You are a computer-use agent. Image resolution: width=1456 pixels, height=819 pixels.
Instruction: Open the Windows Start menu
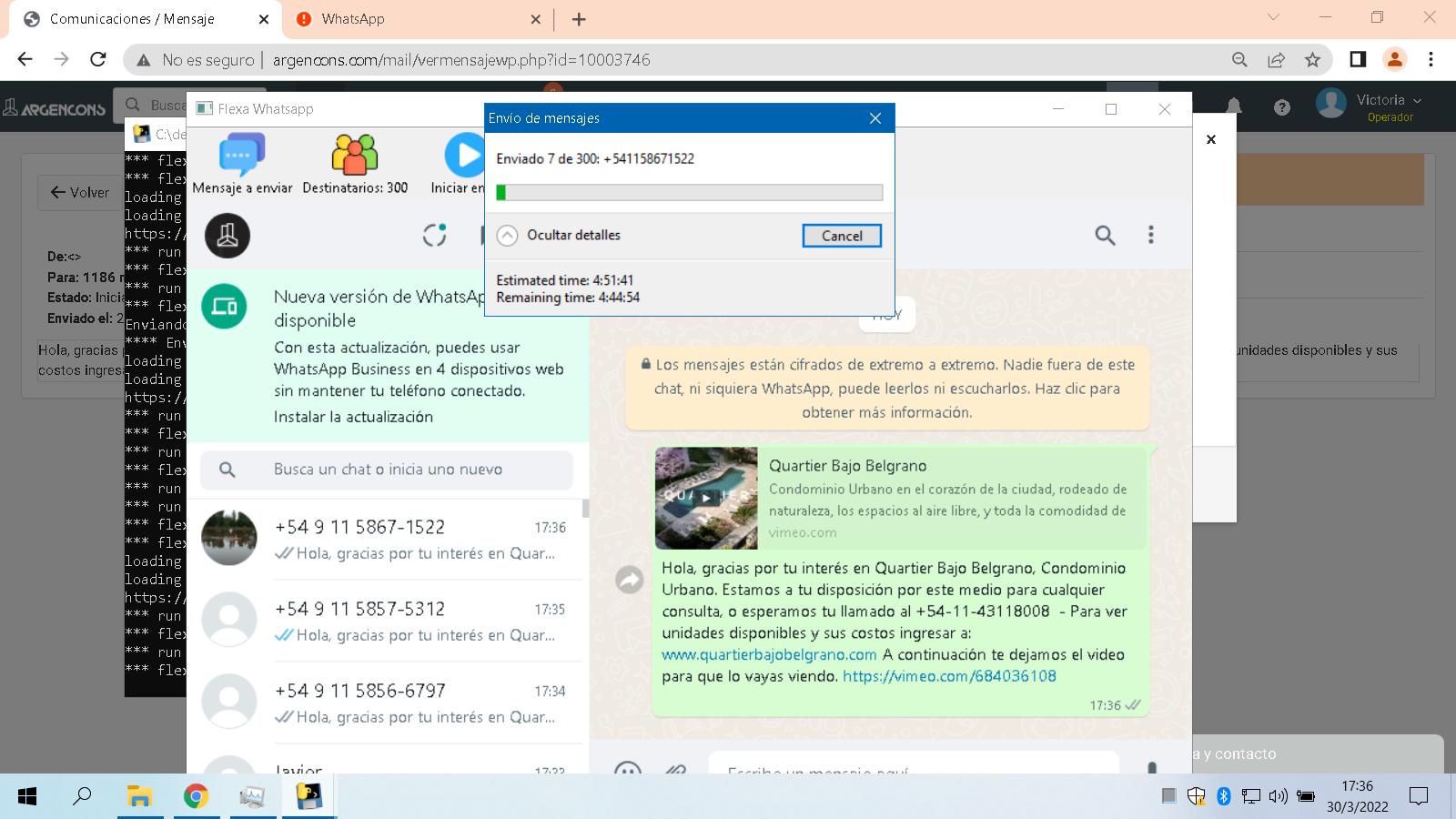coord(27,797)
